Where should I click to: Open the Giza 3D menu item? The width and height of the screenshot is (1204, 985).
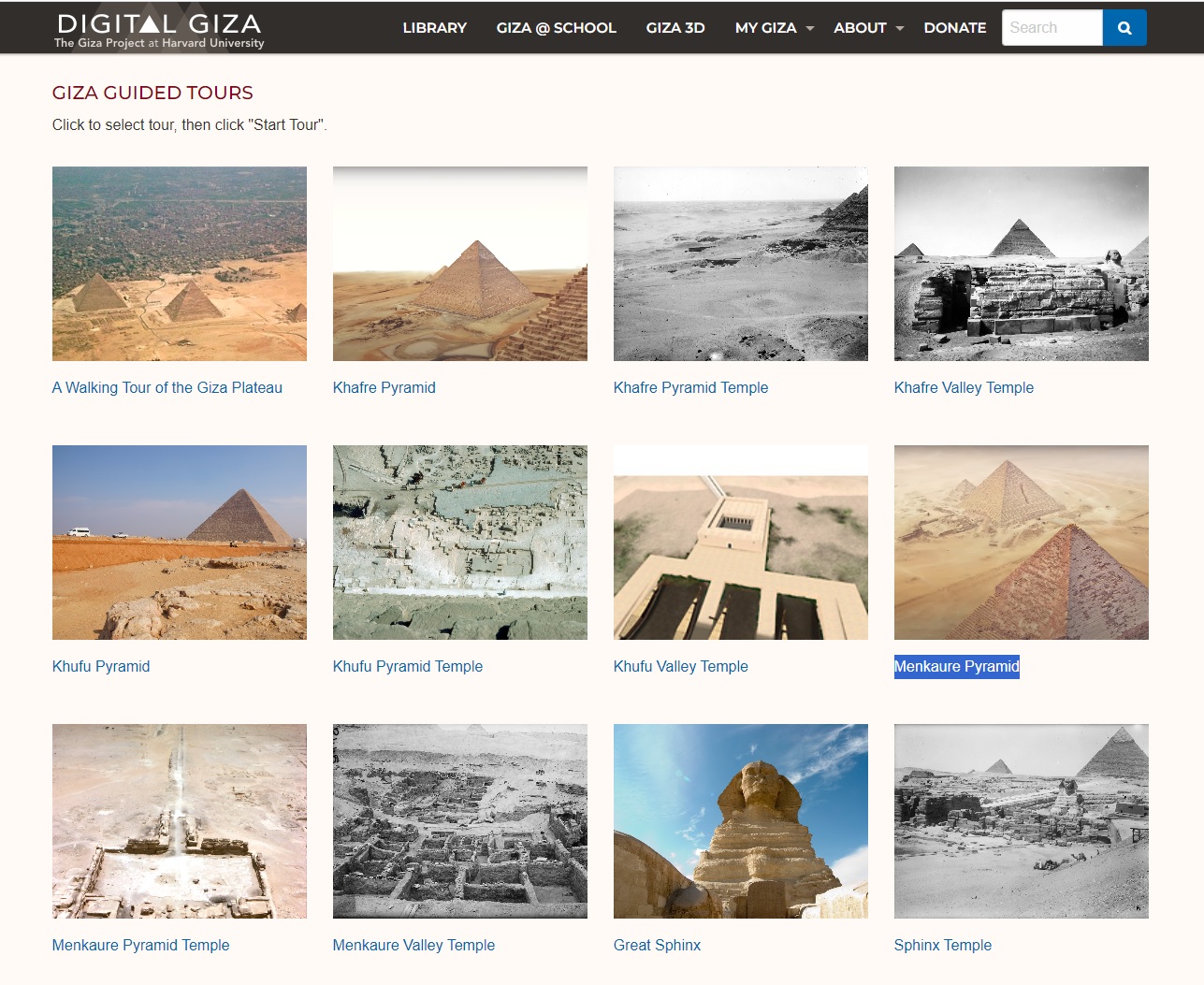click(675, 28)
